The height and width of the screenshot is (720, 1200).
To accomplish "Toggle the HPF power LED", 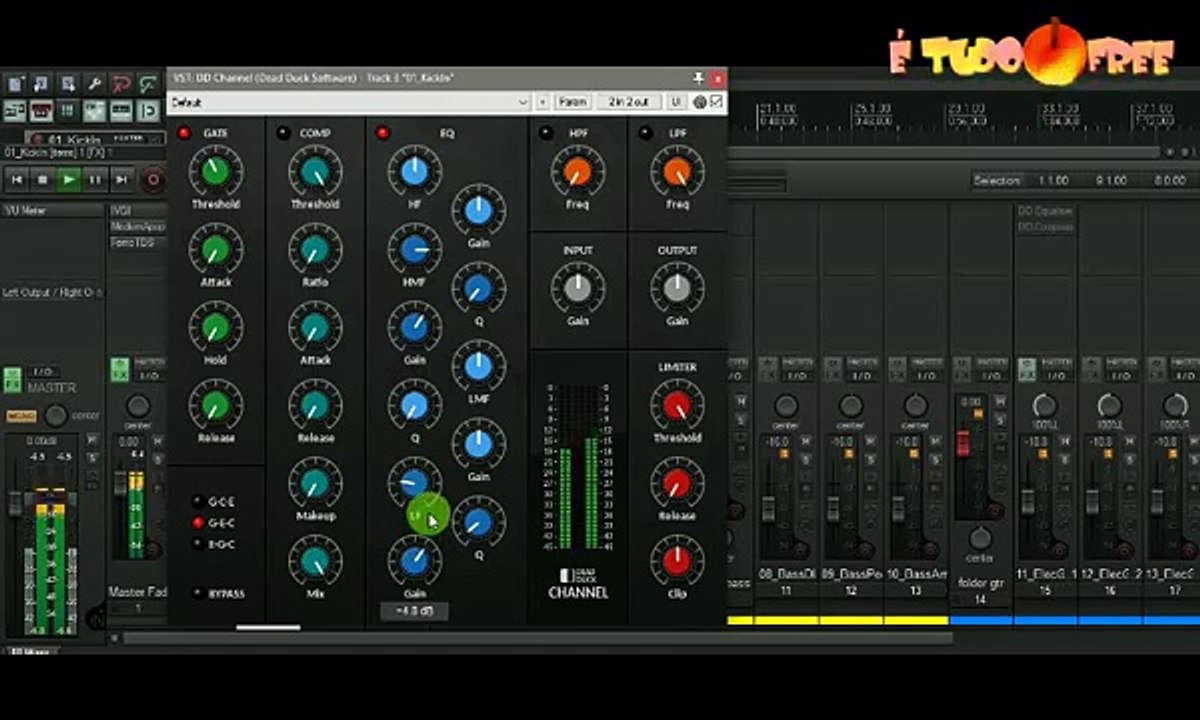I will point(546,133).
